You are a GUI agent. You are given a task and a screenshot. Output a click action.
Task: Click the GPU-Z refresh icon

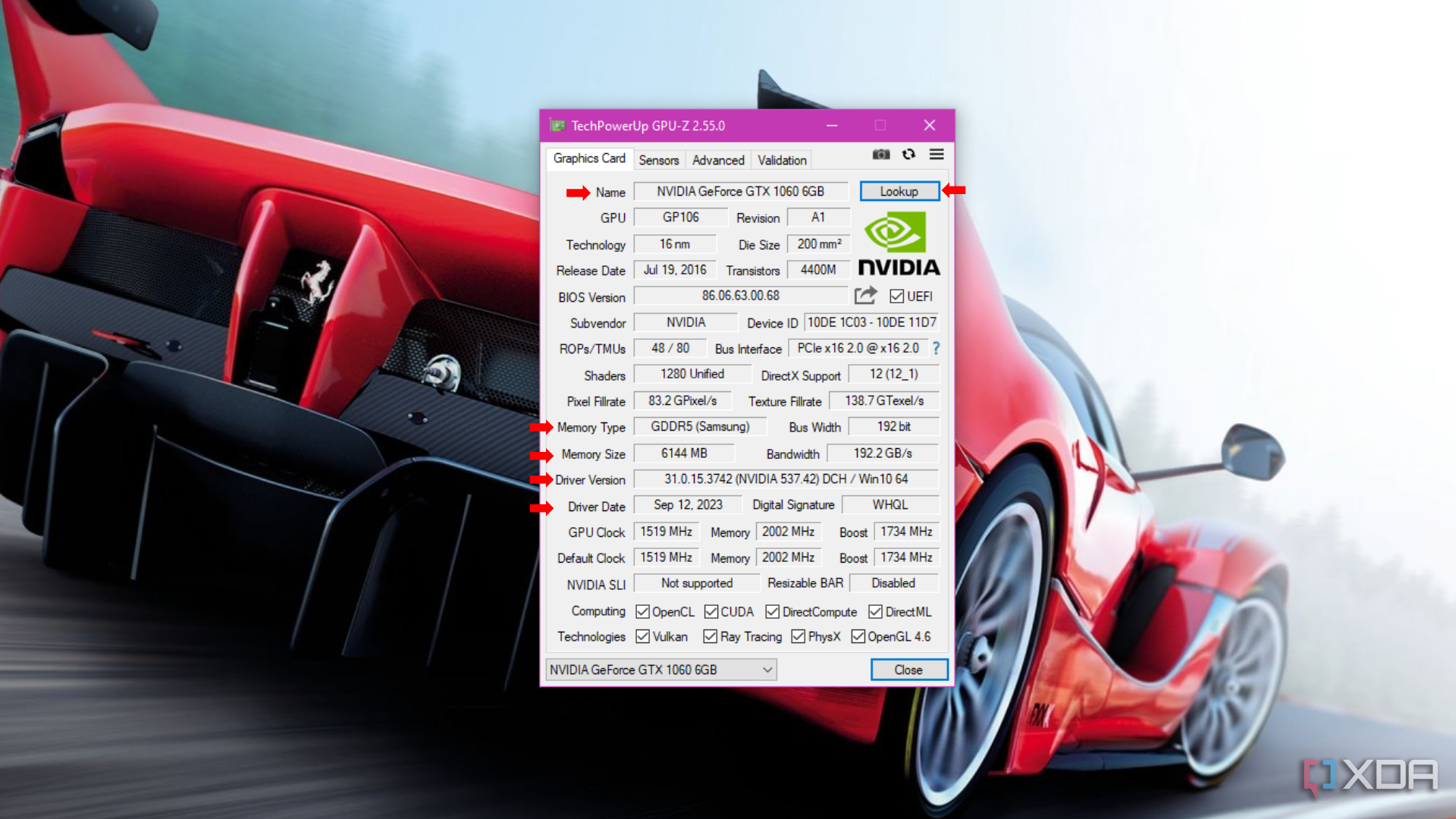tap(909, 154)
